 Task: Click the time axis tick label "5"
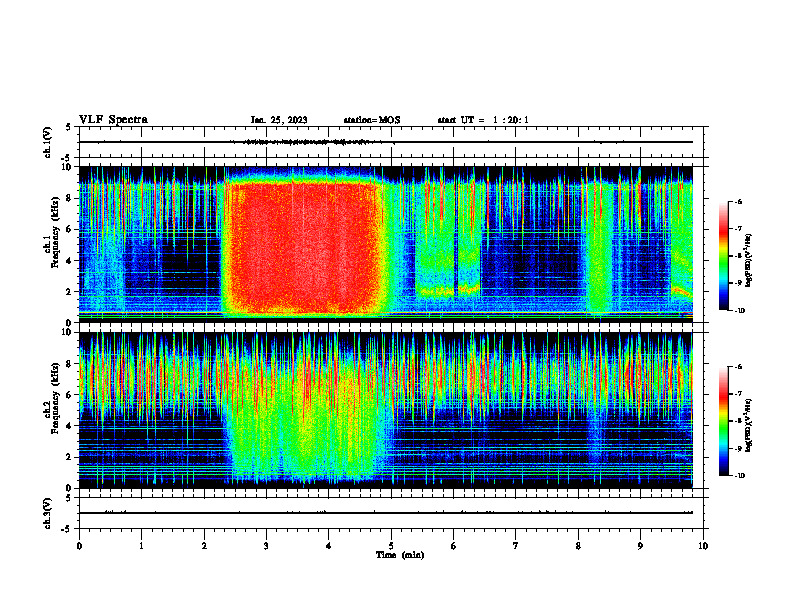tap(391, 546)
